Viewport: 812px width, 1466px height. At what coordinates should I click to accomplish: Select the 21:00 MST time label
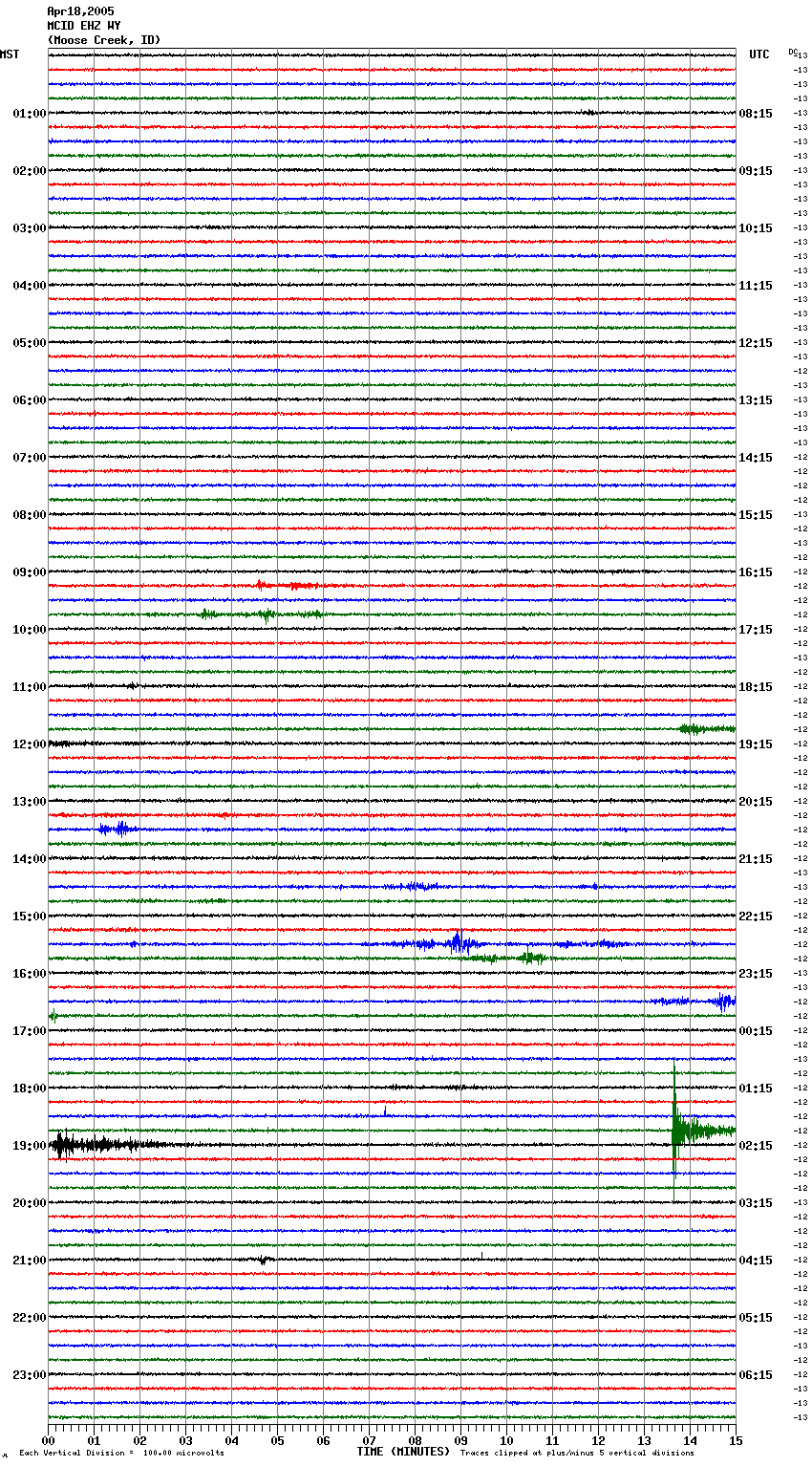point(30,1261)
